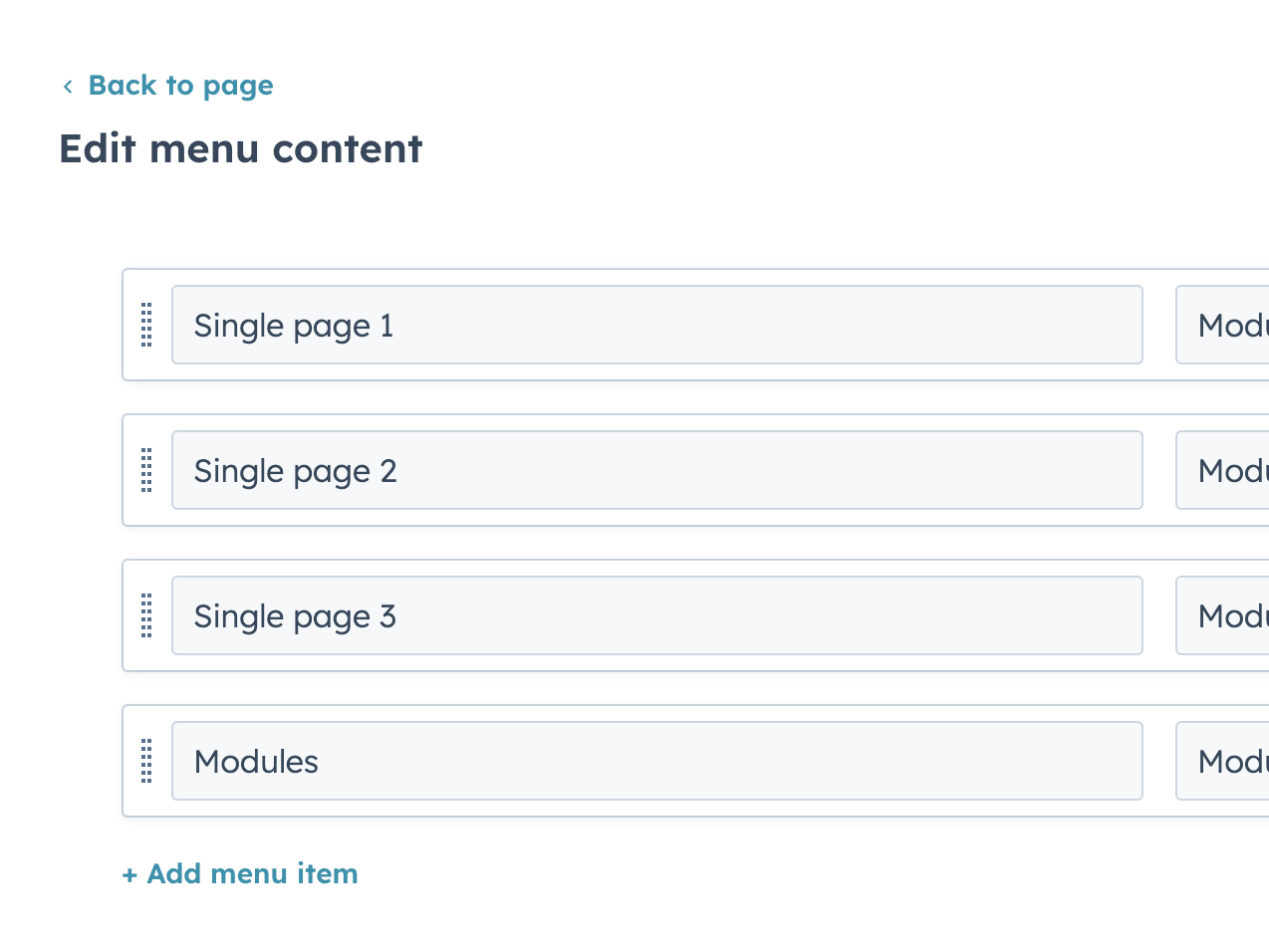Click the drag handle on the Modules row
This screenshot has height=952, width=1269.
[x=146, y=761]
